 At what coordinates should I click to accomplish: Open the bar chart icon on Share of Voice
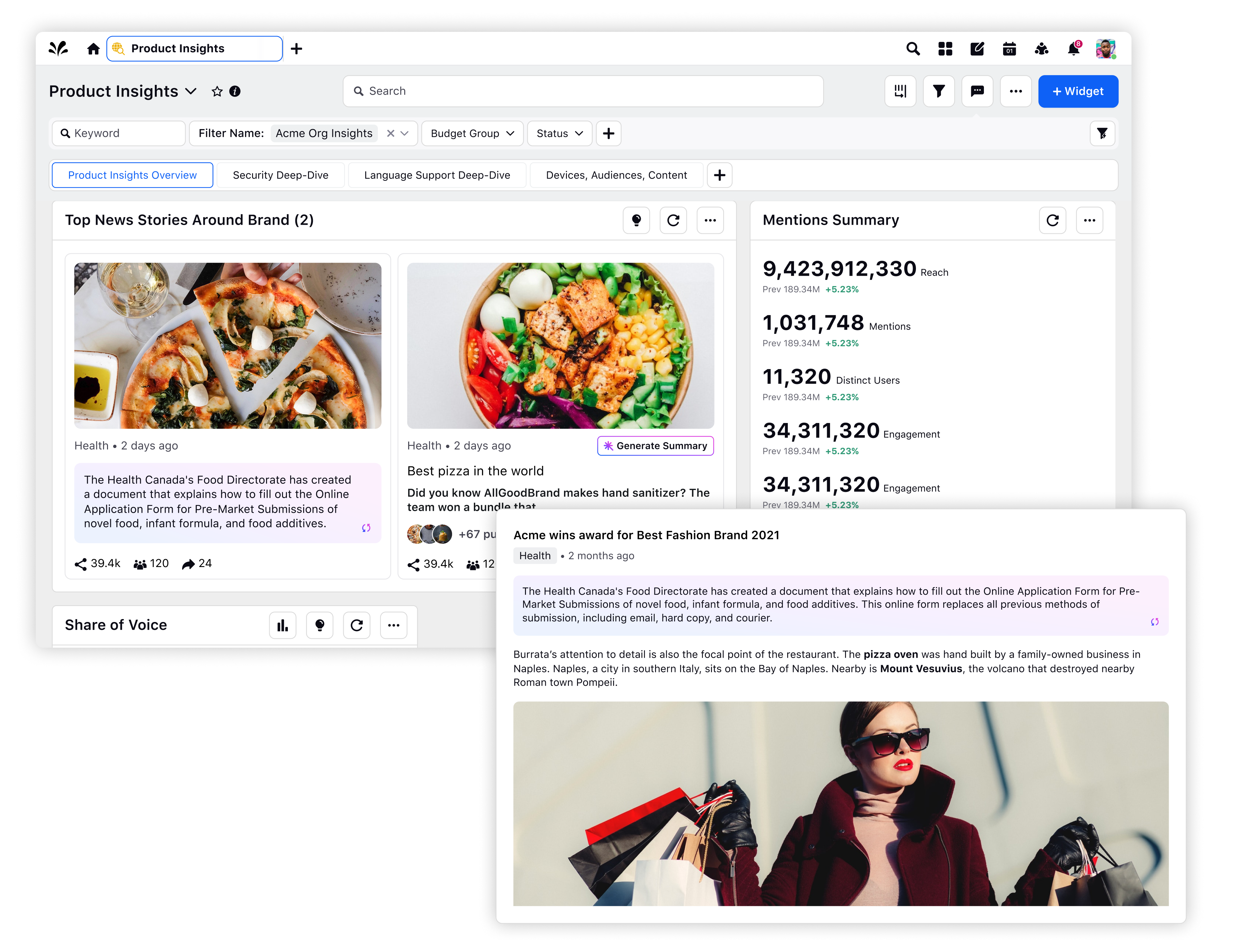[x=282, y=625]
